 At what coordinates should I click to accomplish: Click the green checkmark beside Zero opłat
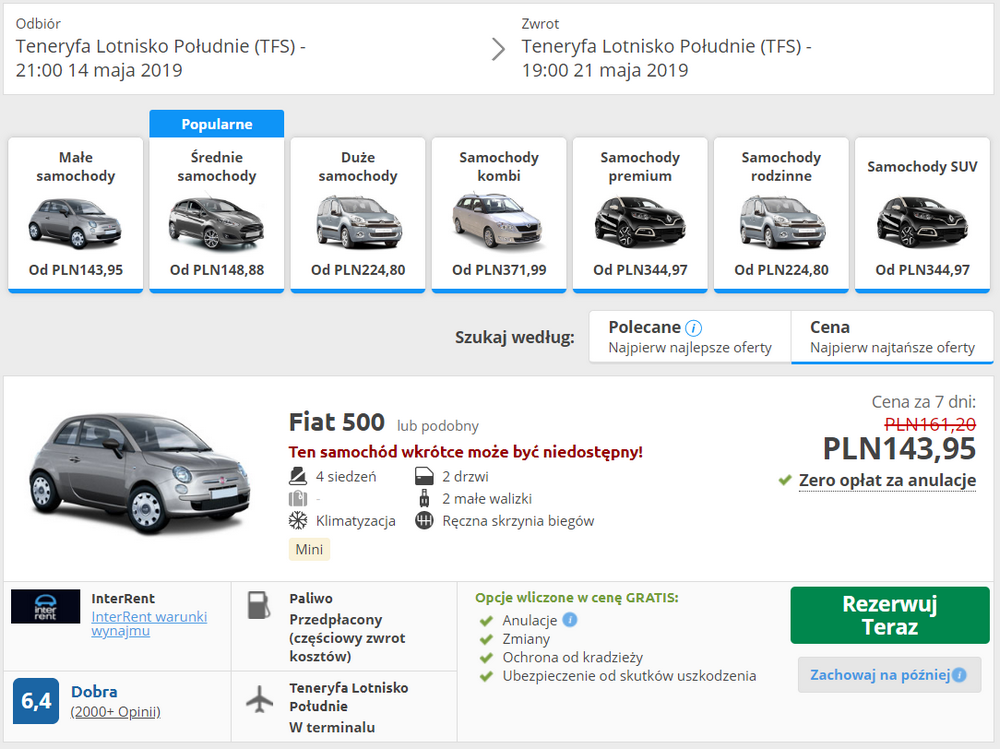point(785,480)
